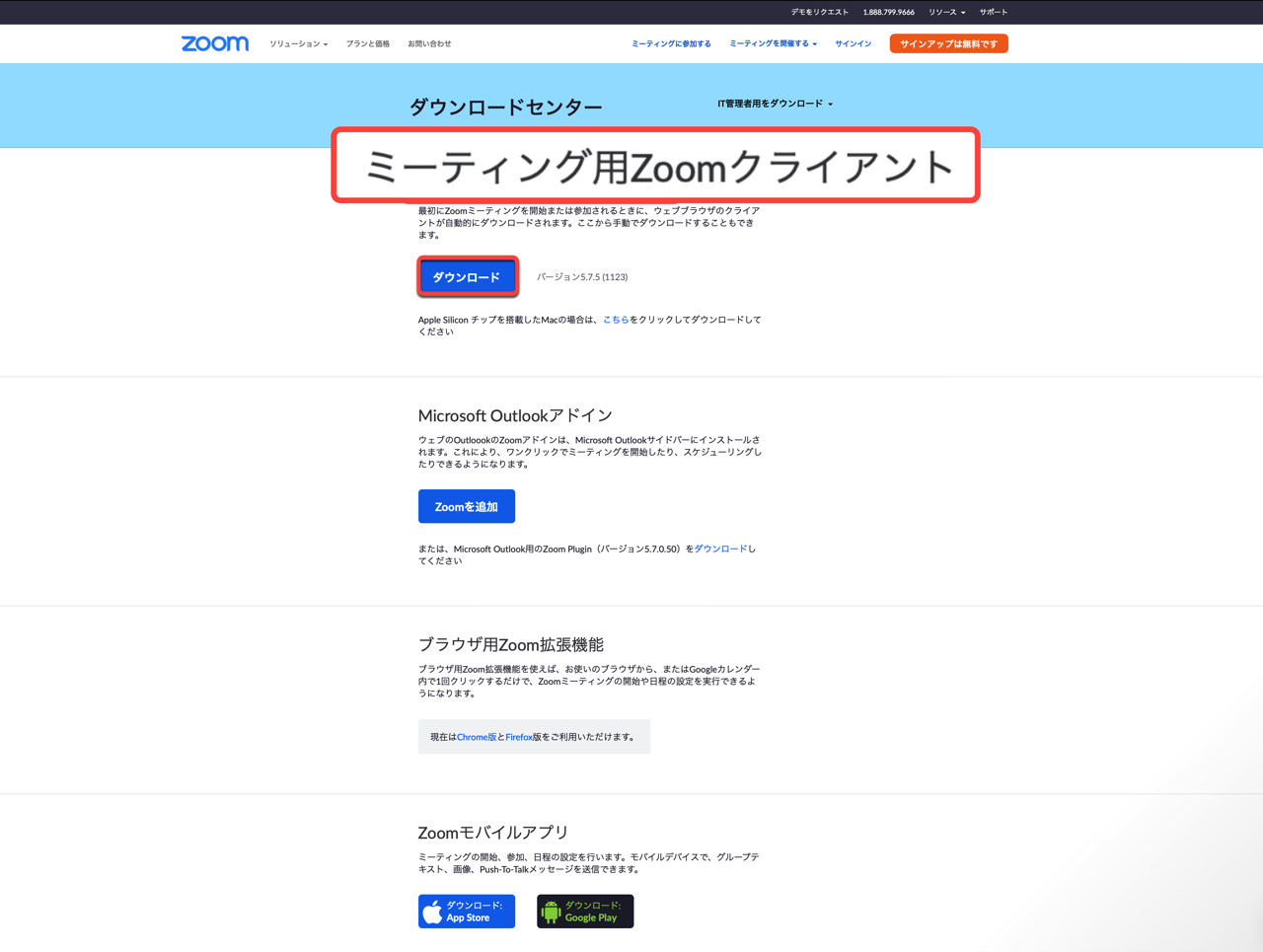Image resolution: width=1263 pixels, height=952 pixels.
Task: Click the blue ダウンロード button for Zoom client
Action: click(467, 277)
